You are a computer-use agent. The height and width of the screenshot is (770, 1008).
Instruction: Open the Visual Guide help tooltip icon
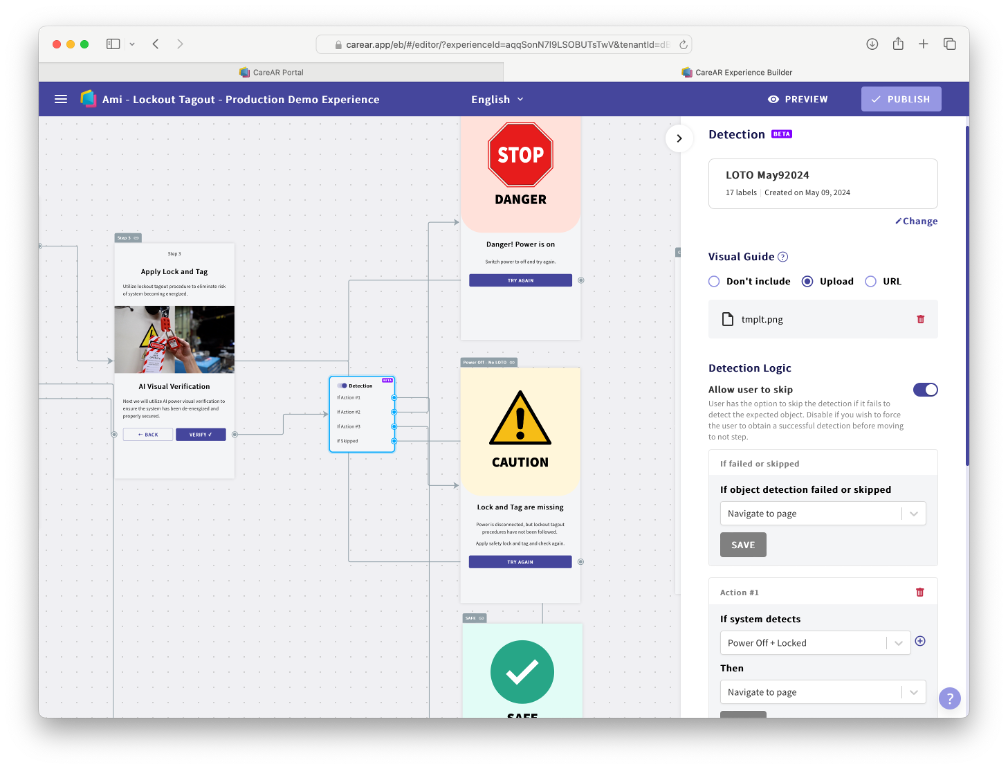click(783, 257)
